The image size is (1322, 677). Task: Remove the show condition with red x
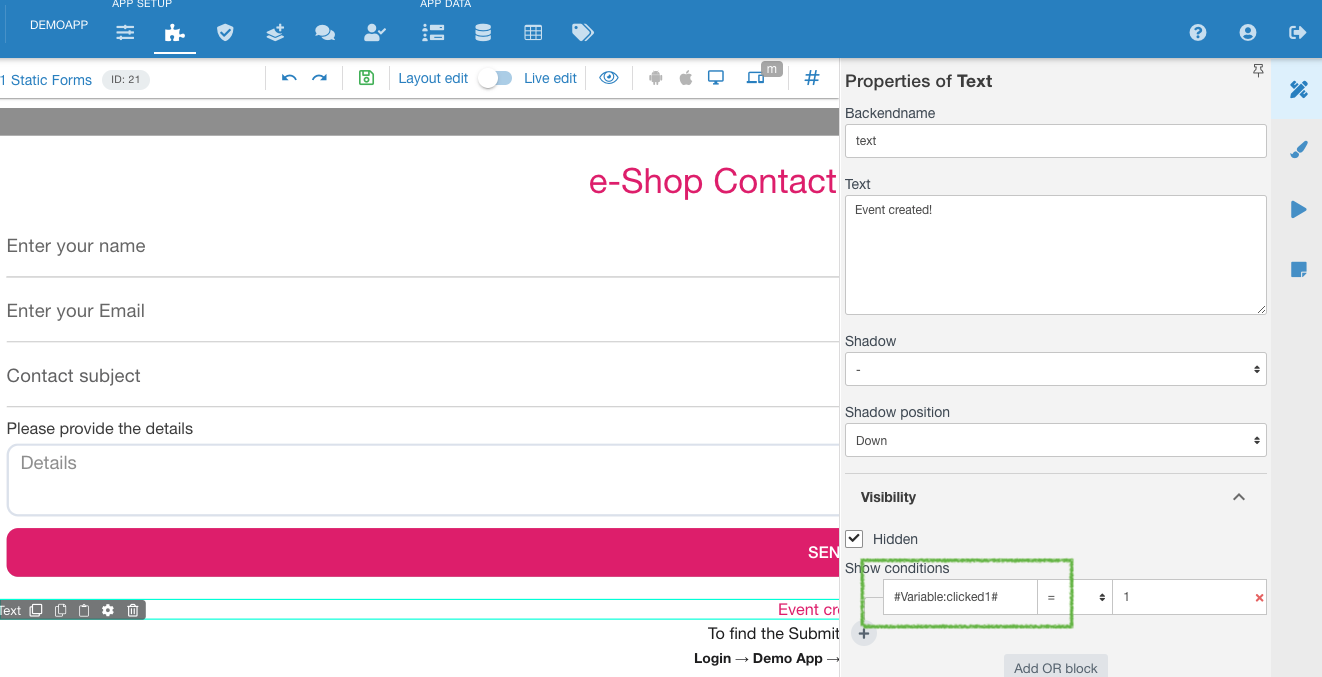click(x=1259, y=598)
